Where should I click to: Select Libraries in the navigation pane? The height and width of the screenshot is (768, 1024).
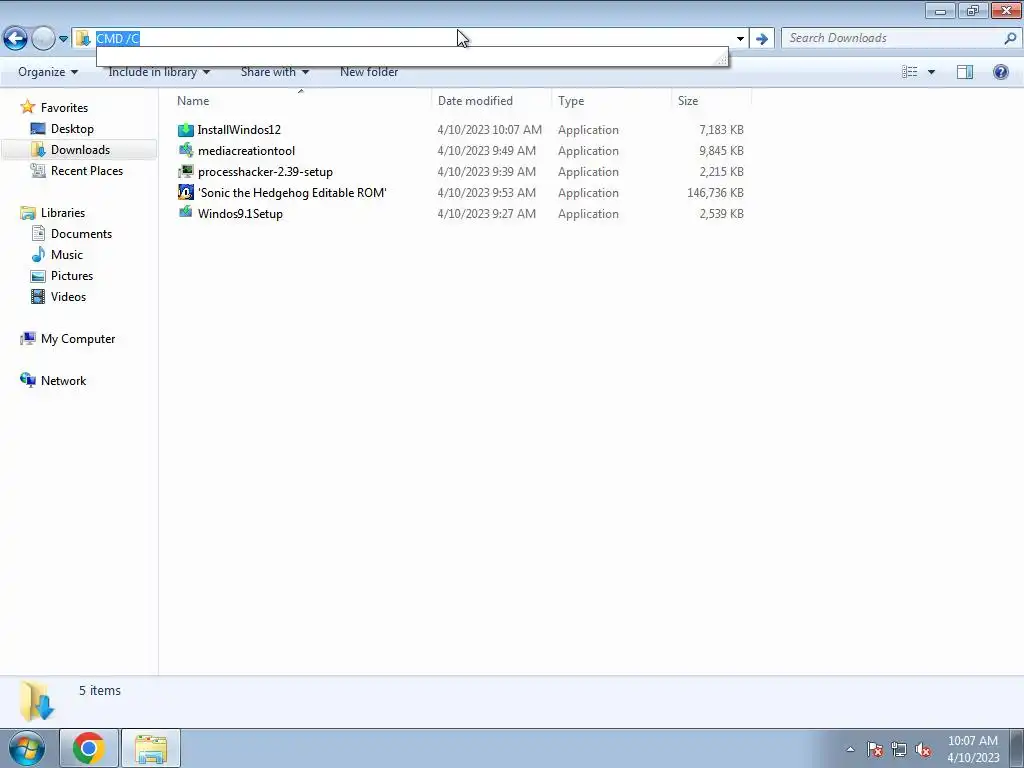click(x=63, y=213)
